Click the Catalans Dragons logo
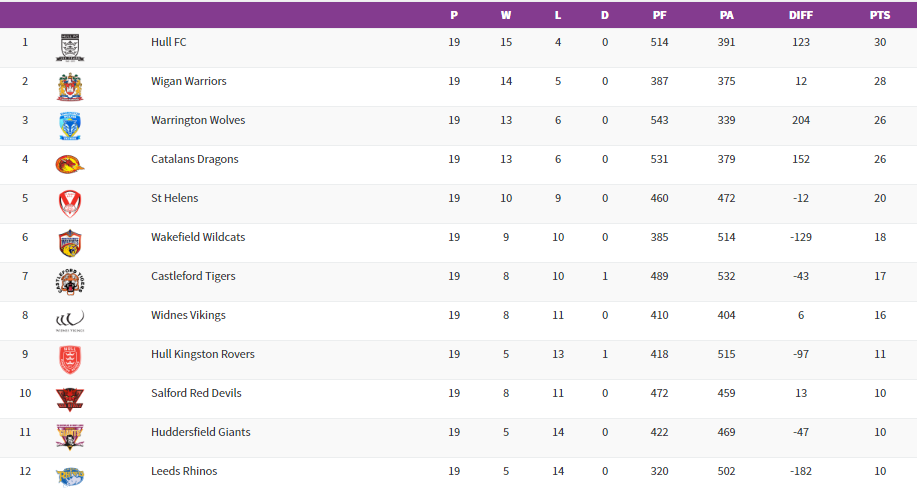 point(70,165)
